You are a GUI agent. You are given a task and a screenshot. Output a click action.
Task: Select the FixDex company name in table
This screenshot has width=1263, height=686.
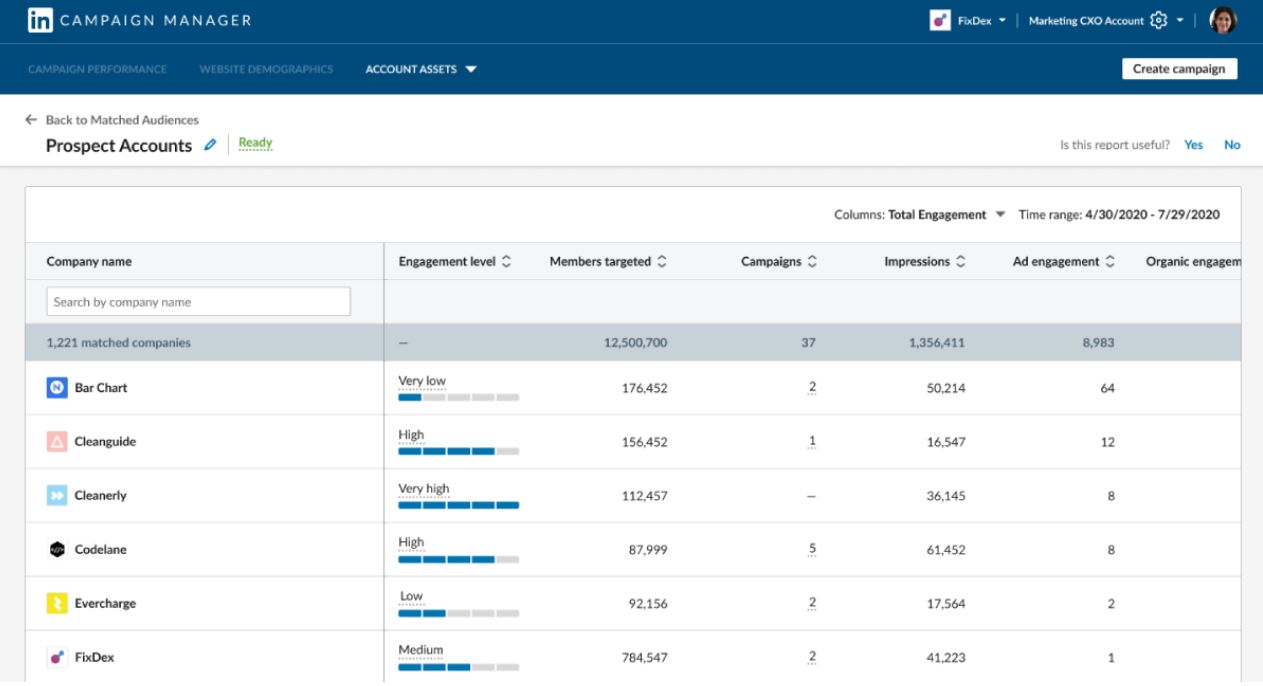point(95,658)
